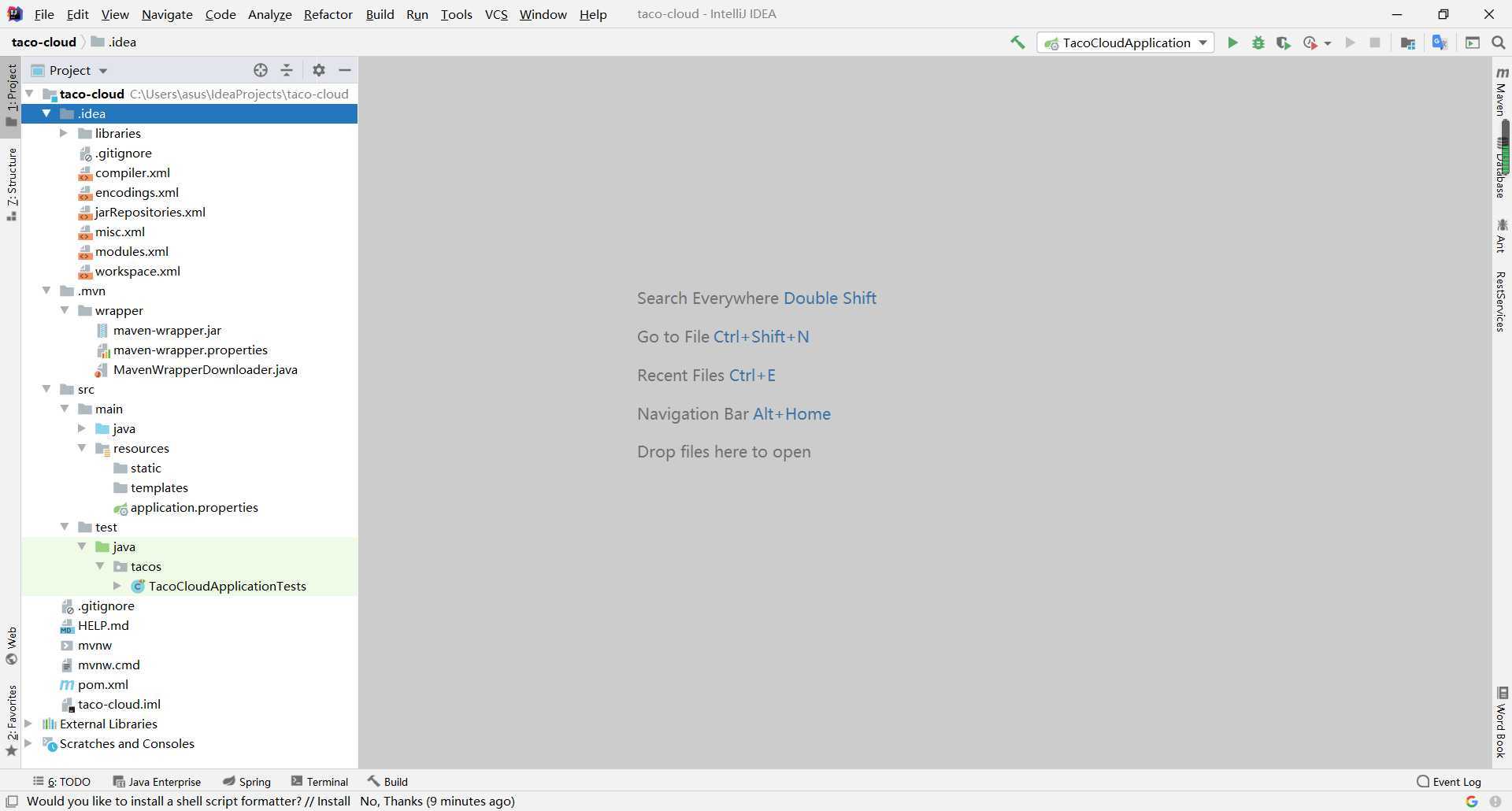
Task: Open the Structure tool window
Action: [x=12, y=184]
